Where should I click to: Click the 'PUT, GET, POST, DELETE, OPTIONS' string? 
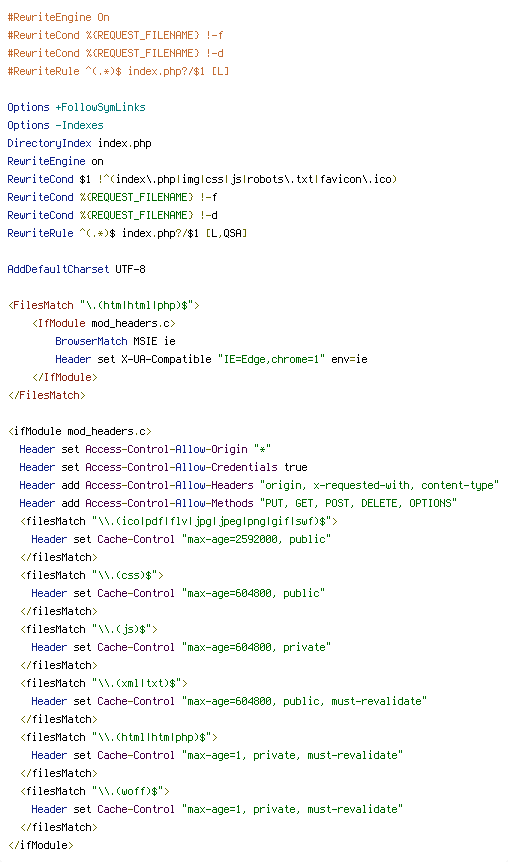tap(358, 504)
